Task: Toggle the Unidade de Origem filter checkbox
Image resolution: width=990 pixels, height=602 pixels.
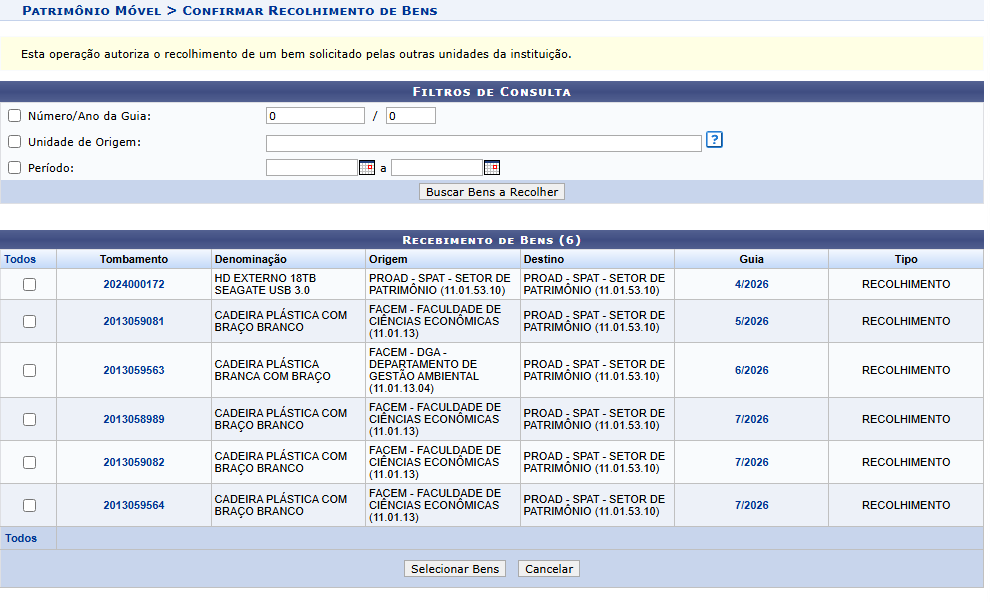Action: (x=14, y=142)
